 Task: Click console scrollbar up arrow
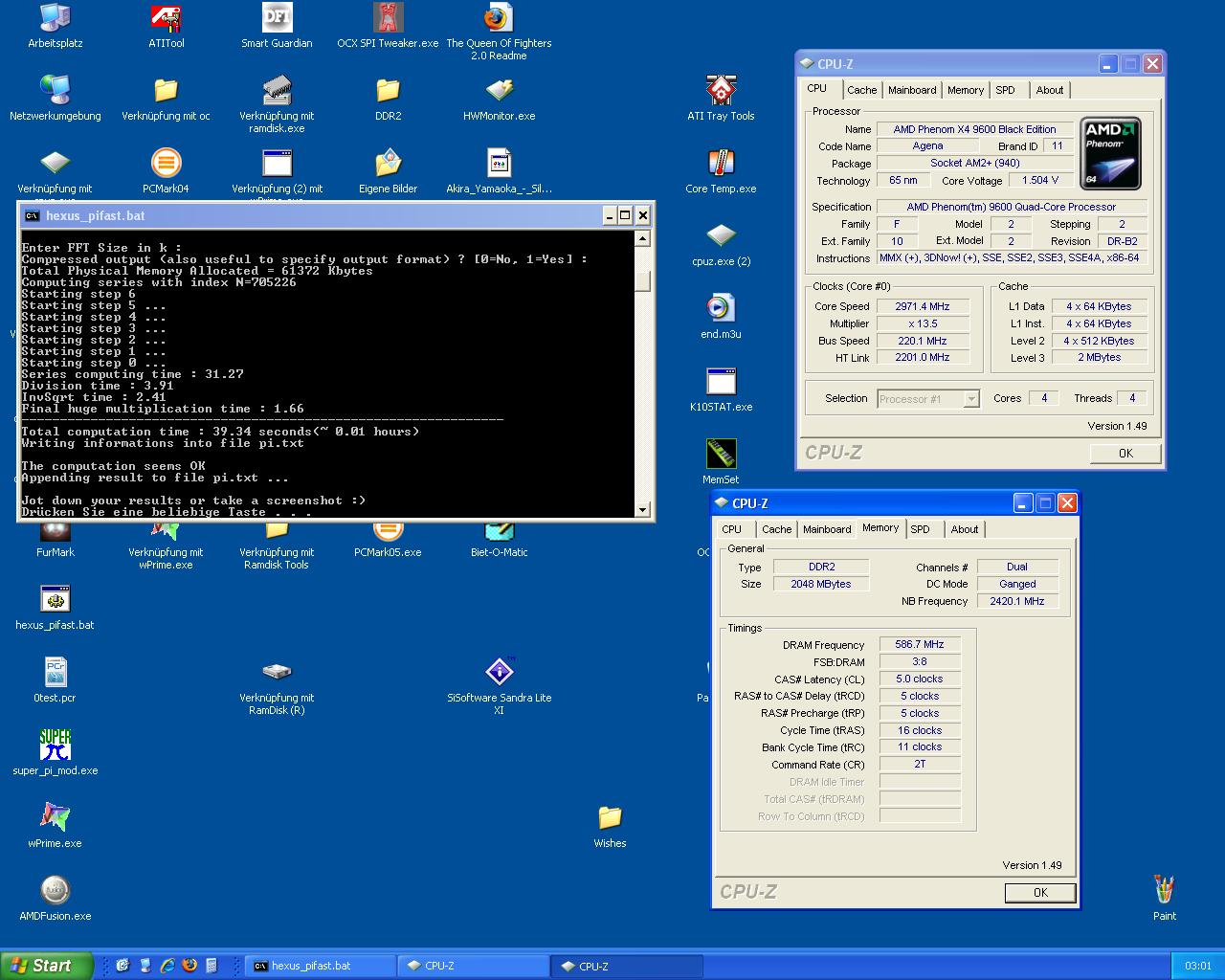pyautogui.click(x=643, y=238)
